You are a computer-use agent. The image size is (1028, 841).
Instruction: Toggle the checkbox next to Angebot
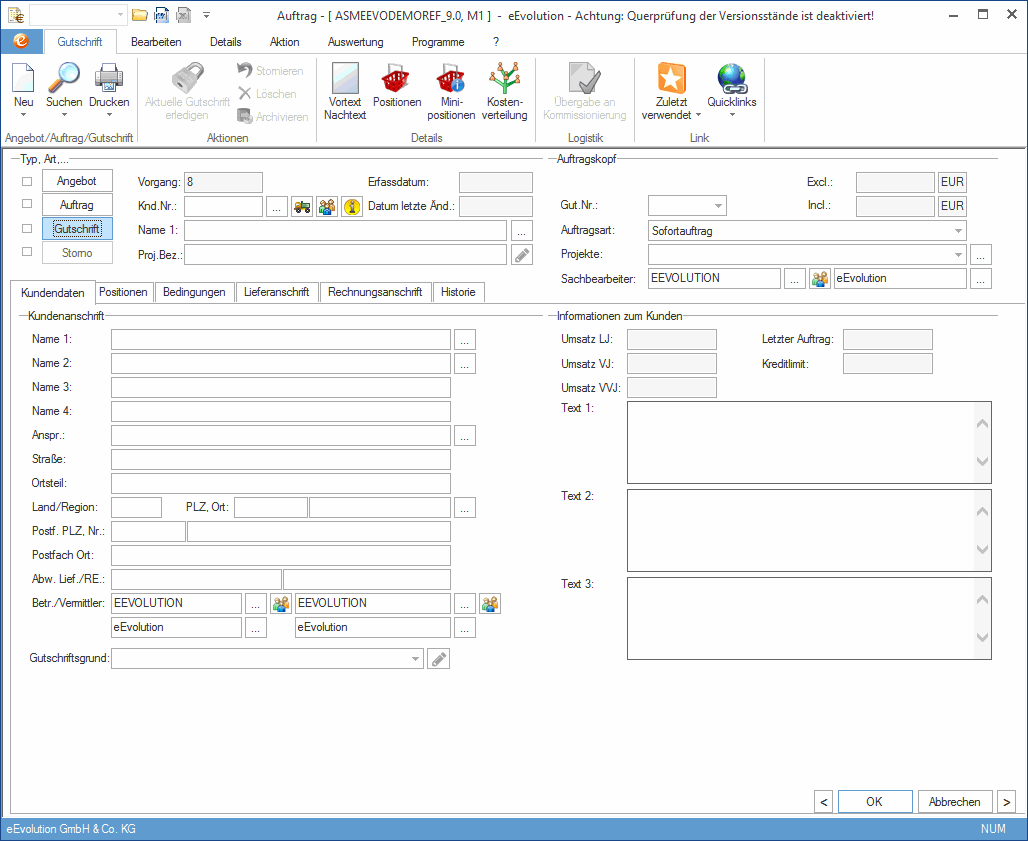tap(27, 181)
